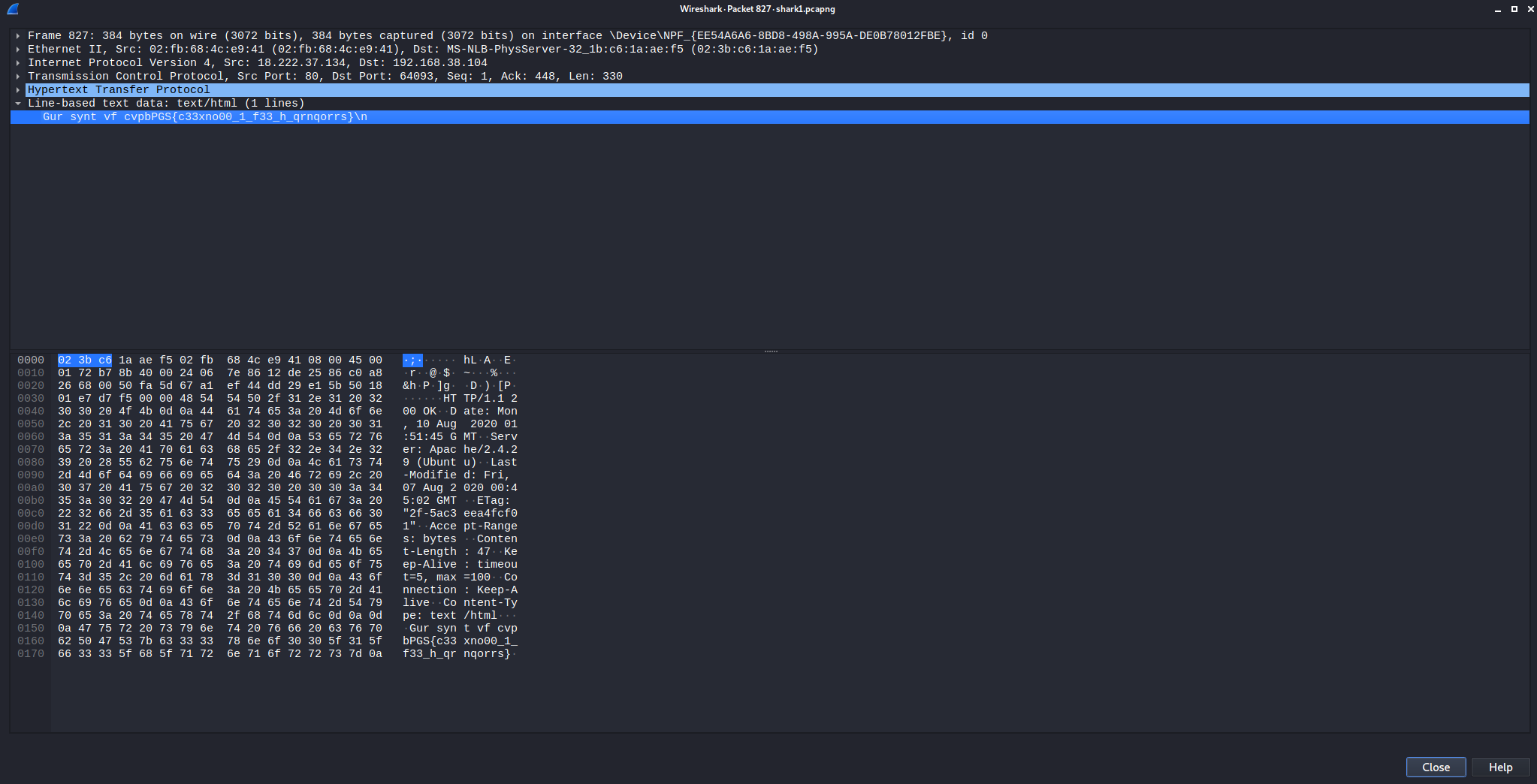Viewport: 1537px width, 784px height.
Task: Click the highlighted 02 3b c6 bytes
Action: [x=85, y=359]
